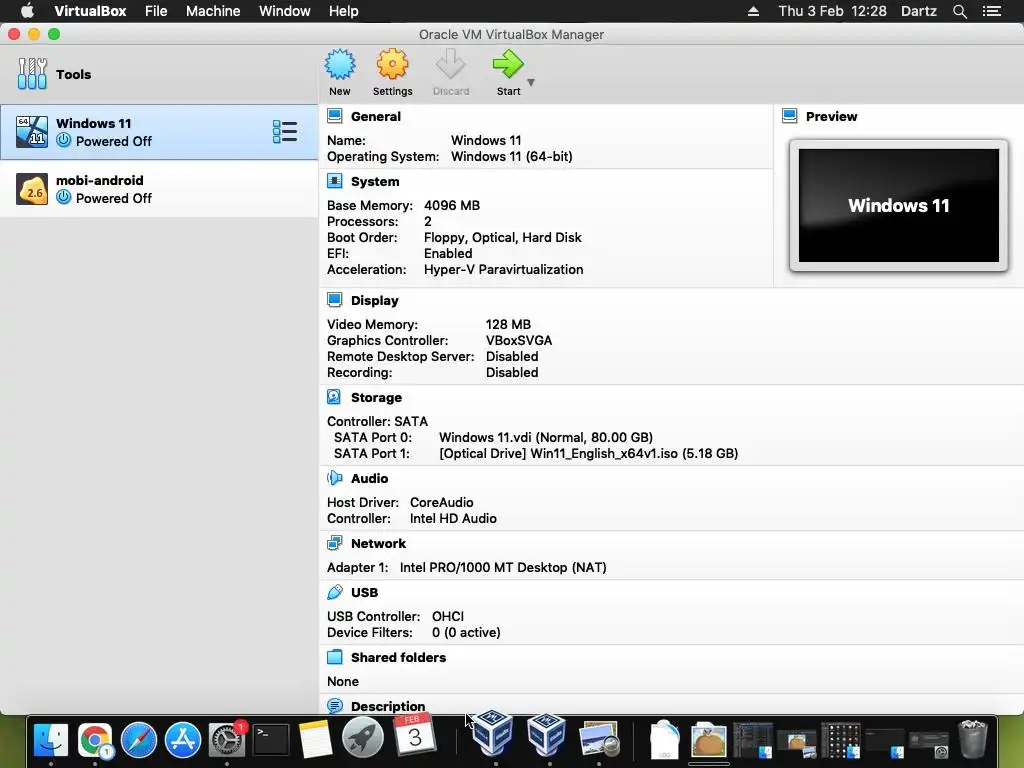Launch Google Chrome from the dock
The height and width of the screenshot is (768, 1024).
click(95, 739)
